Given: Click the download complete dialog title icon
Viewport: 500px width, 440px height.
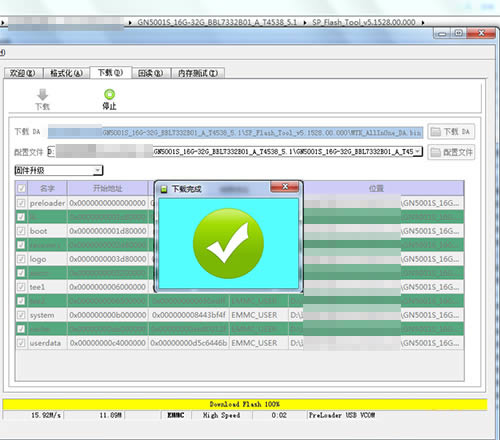Looking at the screenshot, I should tap(164, 189).
